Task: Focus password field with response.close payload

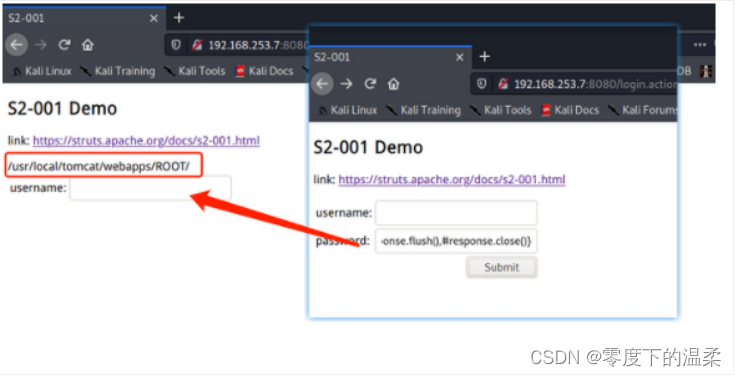Action: coord(456,241)
